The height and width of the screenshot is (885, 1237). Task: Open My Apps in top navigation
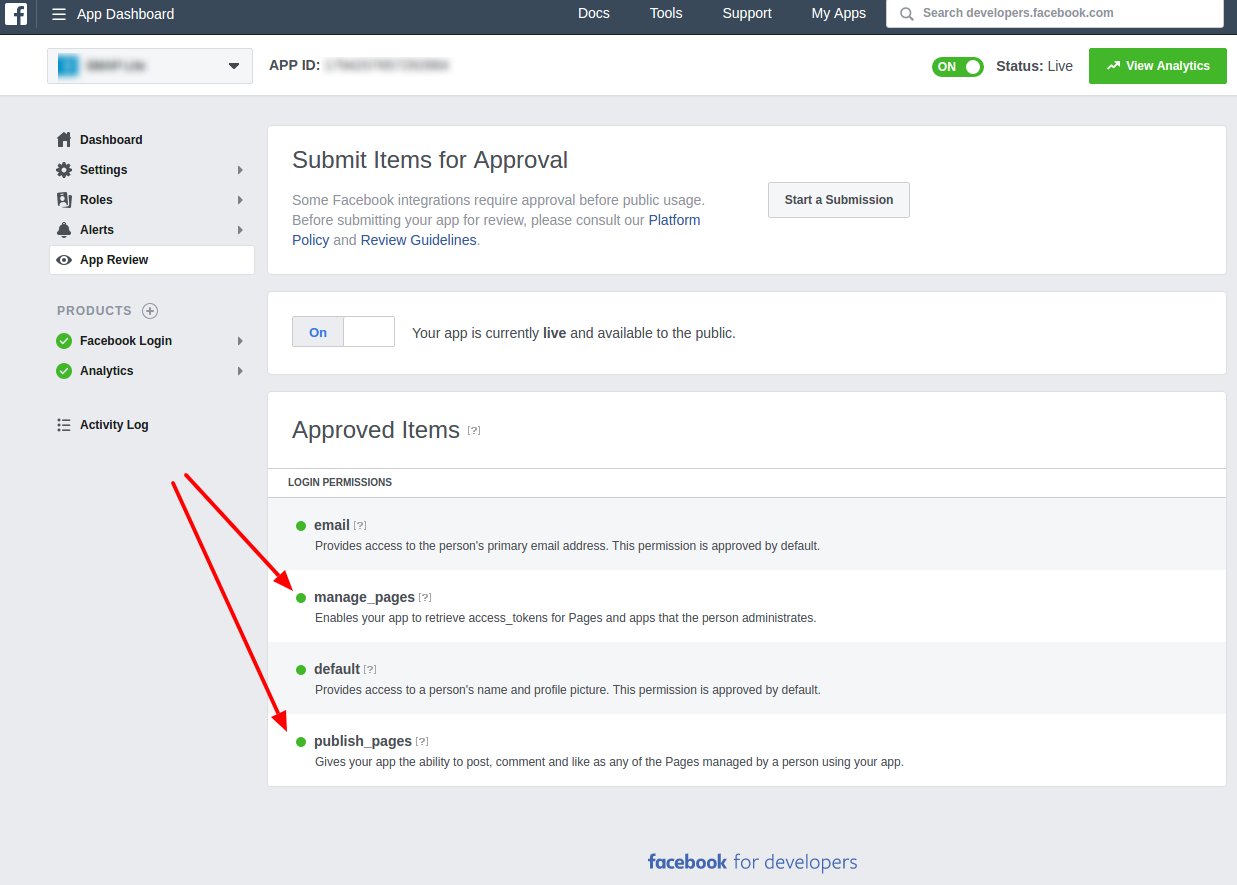838,14
